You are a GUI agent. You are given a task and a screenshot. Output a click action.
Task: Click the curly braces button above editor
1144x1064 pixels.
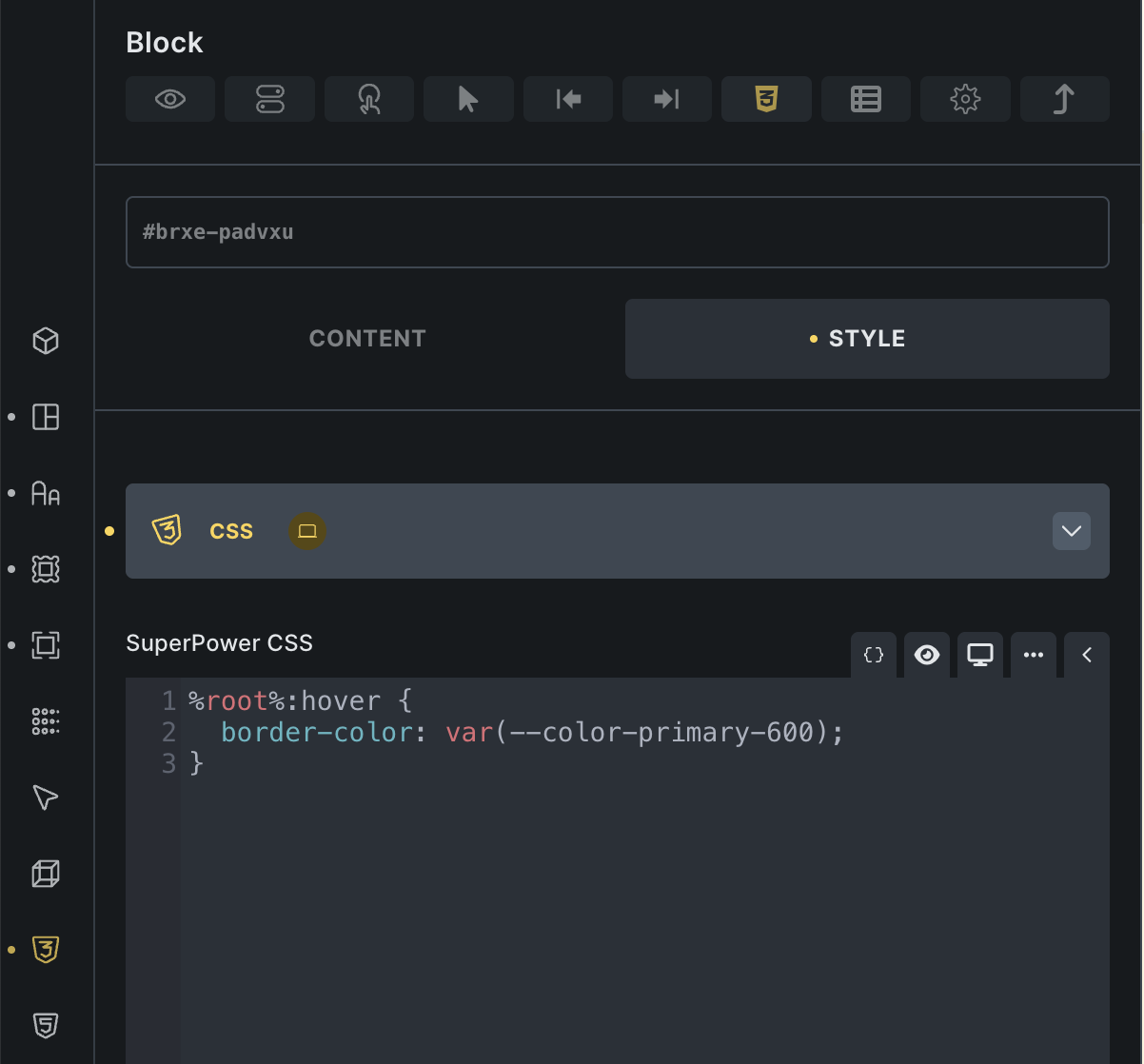[874, 655]
